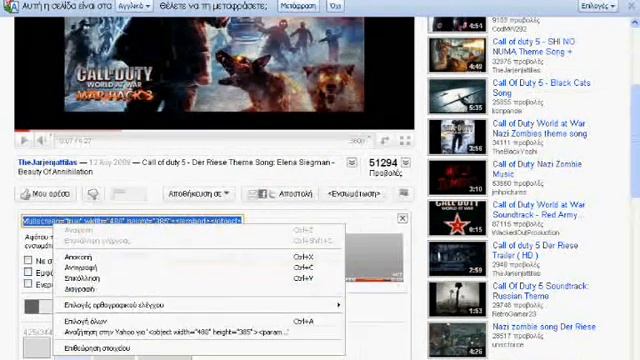
Task: Click the Red Army star thumbnail
Action: point(457,218)
